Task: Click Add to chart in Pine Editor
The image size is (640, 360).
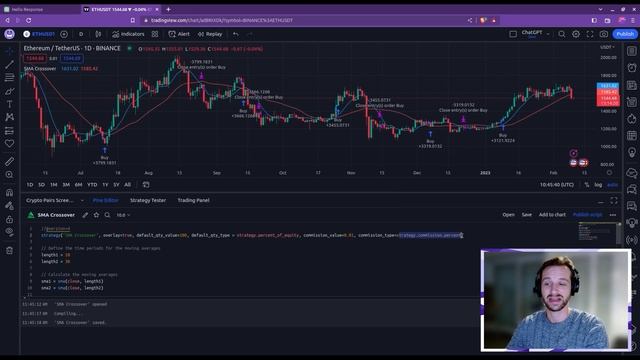Action: [552, 215]
